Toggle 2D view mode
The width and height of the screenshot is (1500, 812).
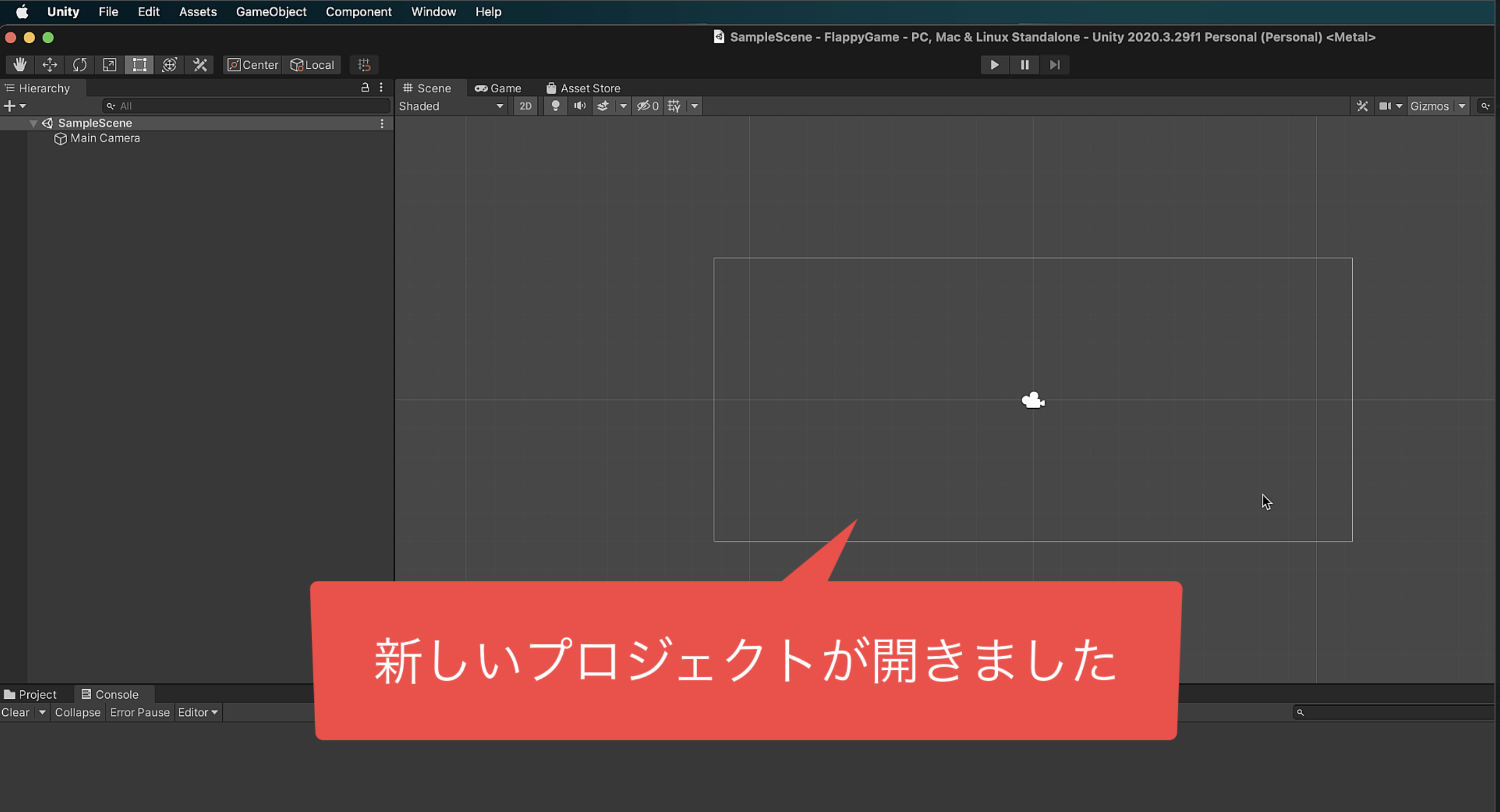click(x=525, y=106)
